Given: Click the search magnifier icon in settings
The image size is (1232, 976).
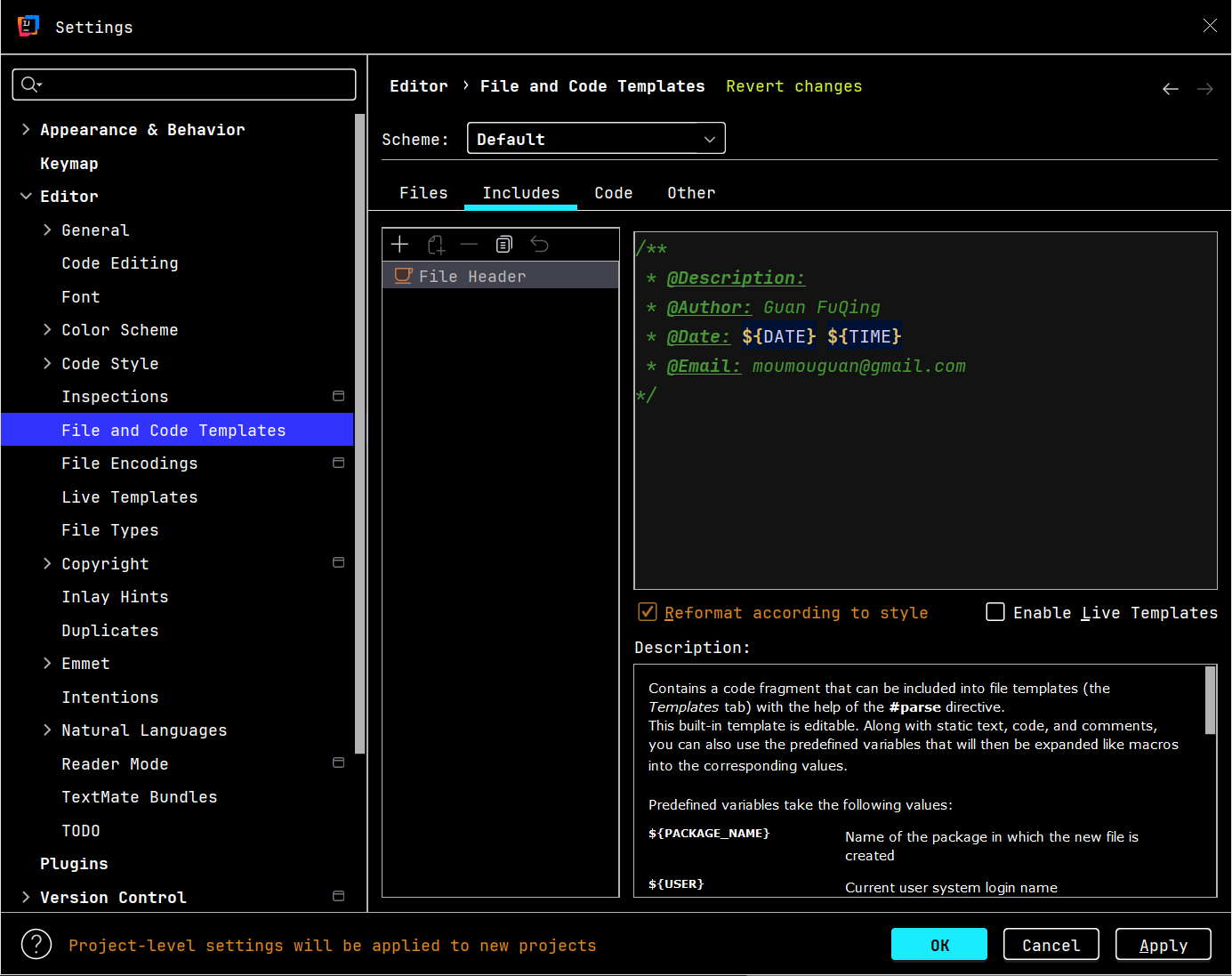Looking at the screenshot, I should [29, 85].
